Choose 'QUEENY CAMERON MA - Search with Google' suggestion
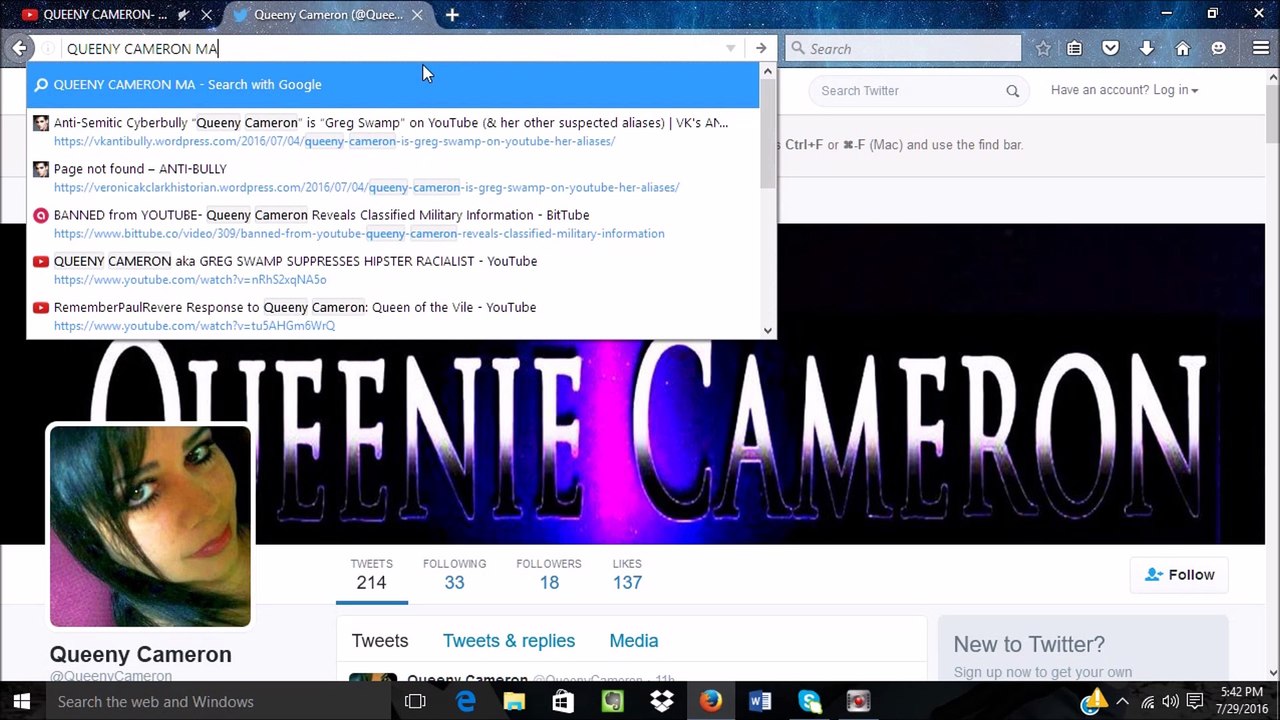Image resolution: width=1280 pixels, height=720 pixels. [393, 85]
